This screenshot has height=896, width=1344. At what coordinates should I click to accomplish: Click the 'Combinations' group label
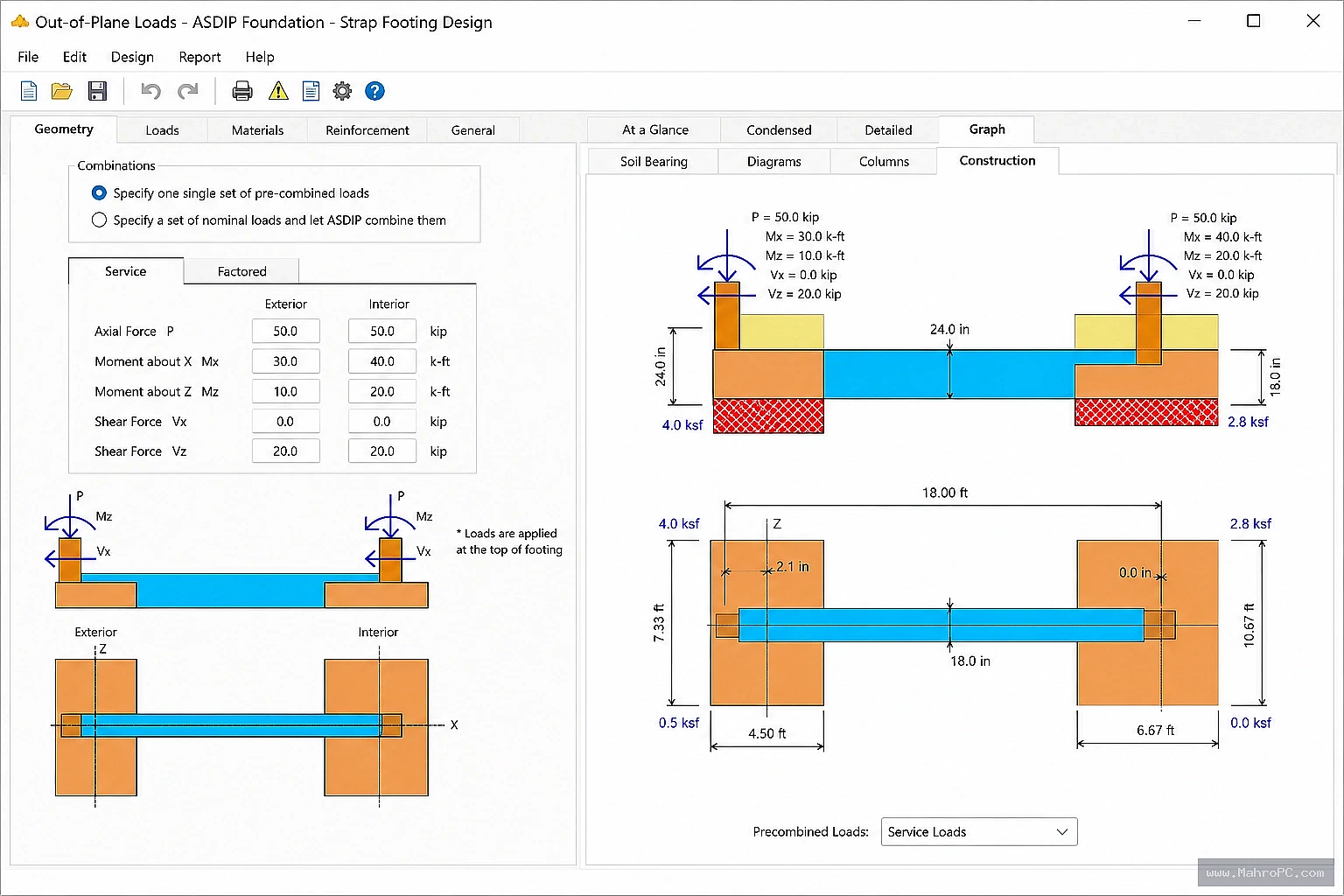(x=116, y=165)
